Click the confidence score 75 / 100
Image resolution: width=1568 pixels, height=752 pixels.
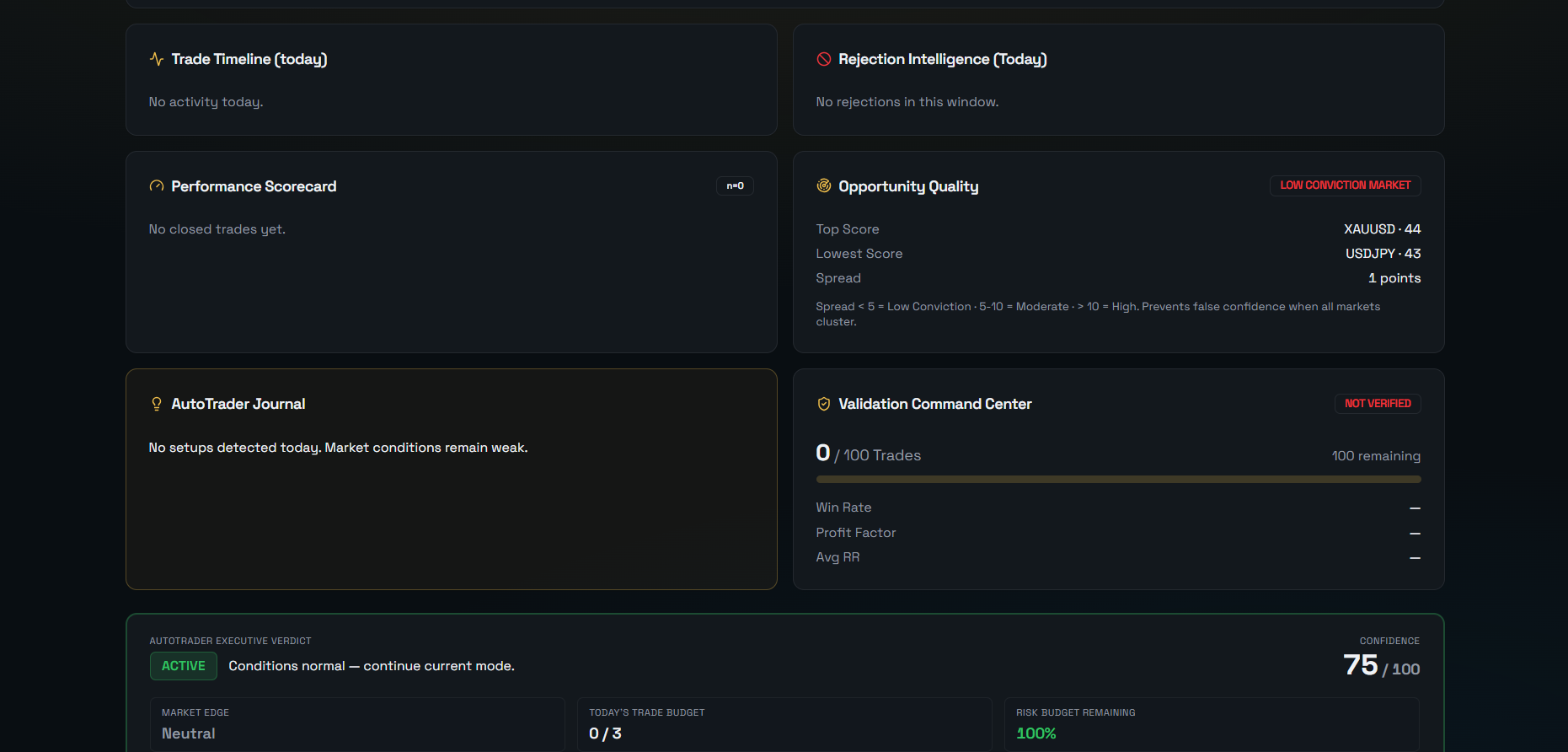pos(1382,666)
